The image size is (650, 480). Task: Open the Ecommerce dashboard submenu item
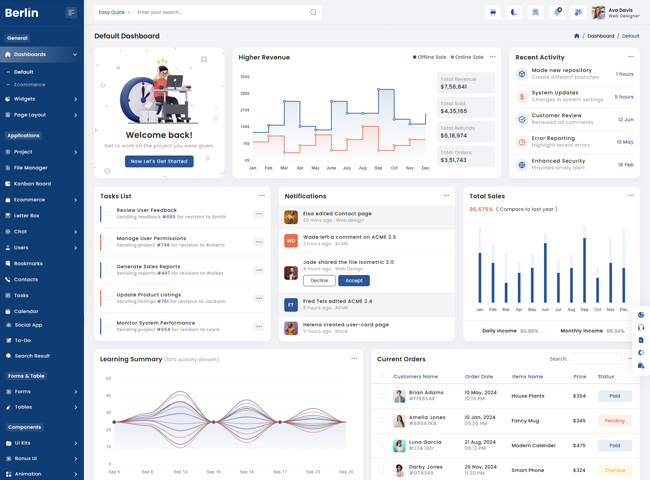tap(29, 85)
